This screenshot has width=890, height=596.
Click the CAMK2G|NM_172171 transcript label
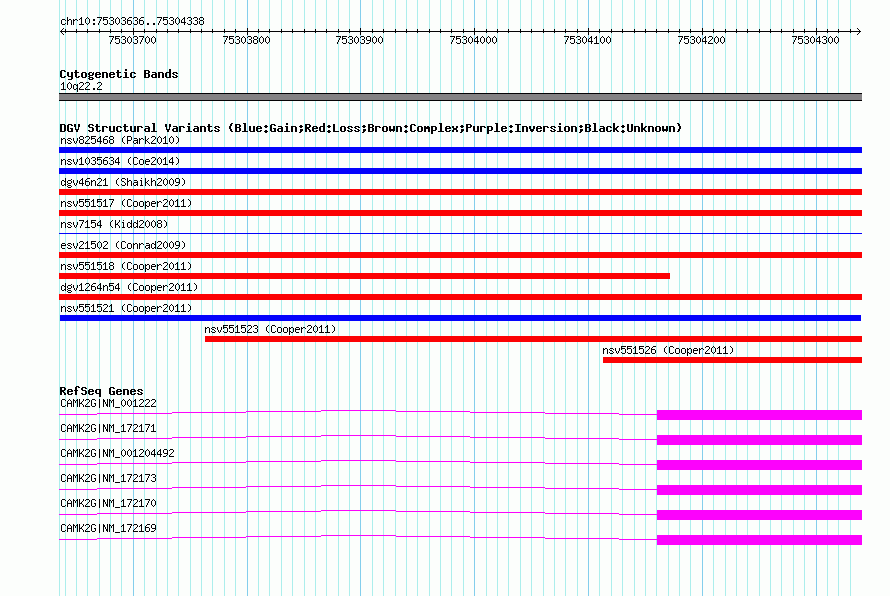(108, 429)
